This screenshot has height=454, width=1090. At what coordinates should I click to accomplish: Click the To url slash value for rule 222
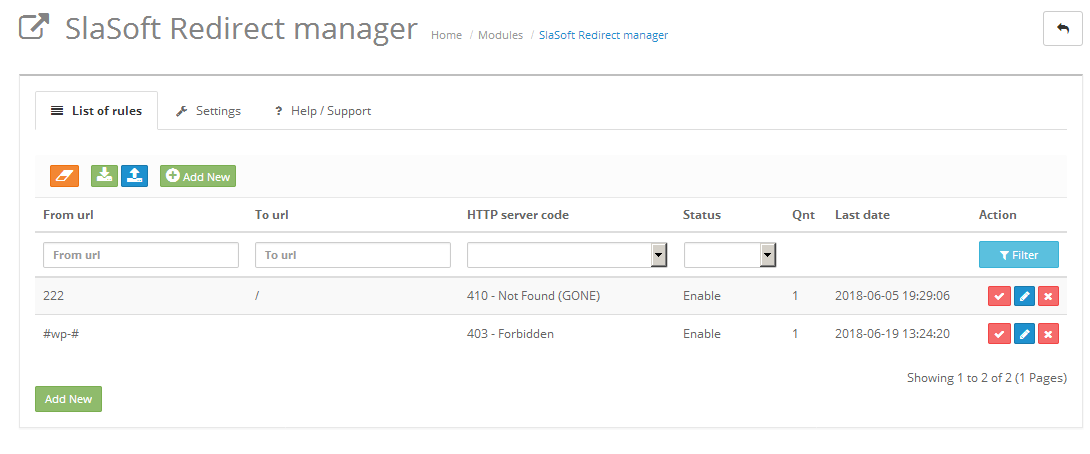257,296
